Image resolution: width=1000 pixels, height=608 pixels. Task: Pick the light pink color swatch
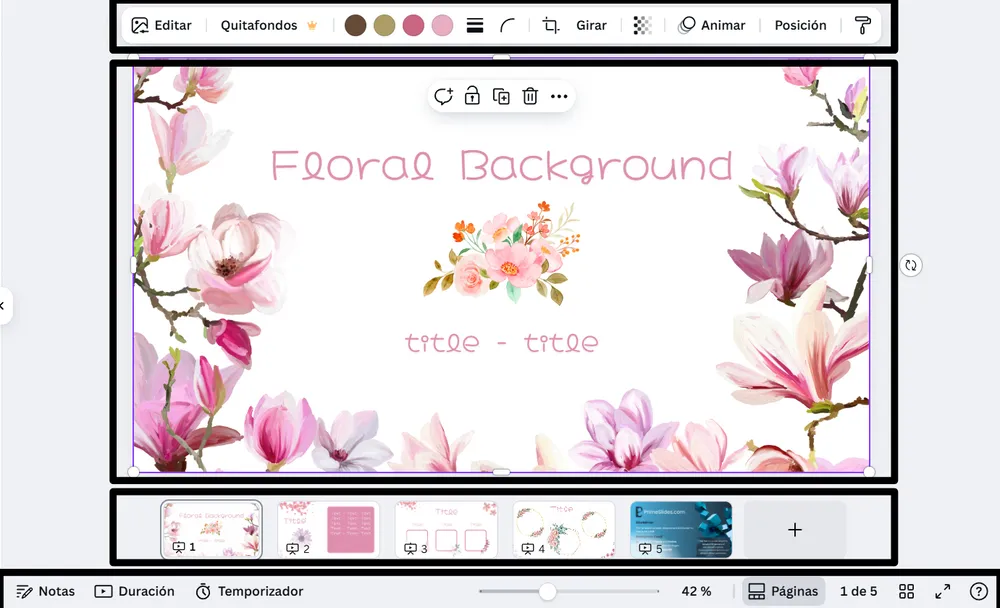click(442, 25)
